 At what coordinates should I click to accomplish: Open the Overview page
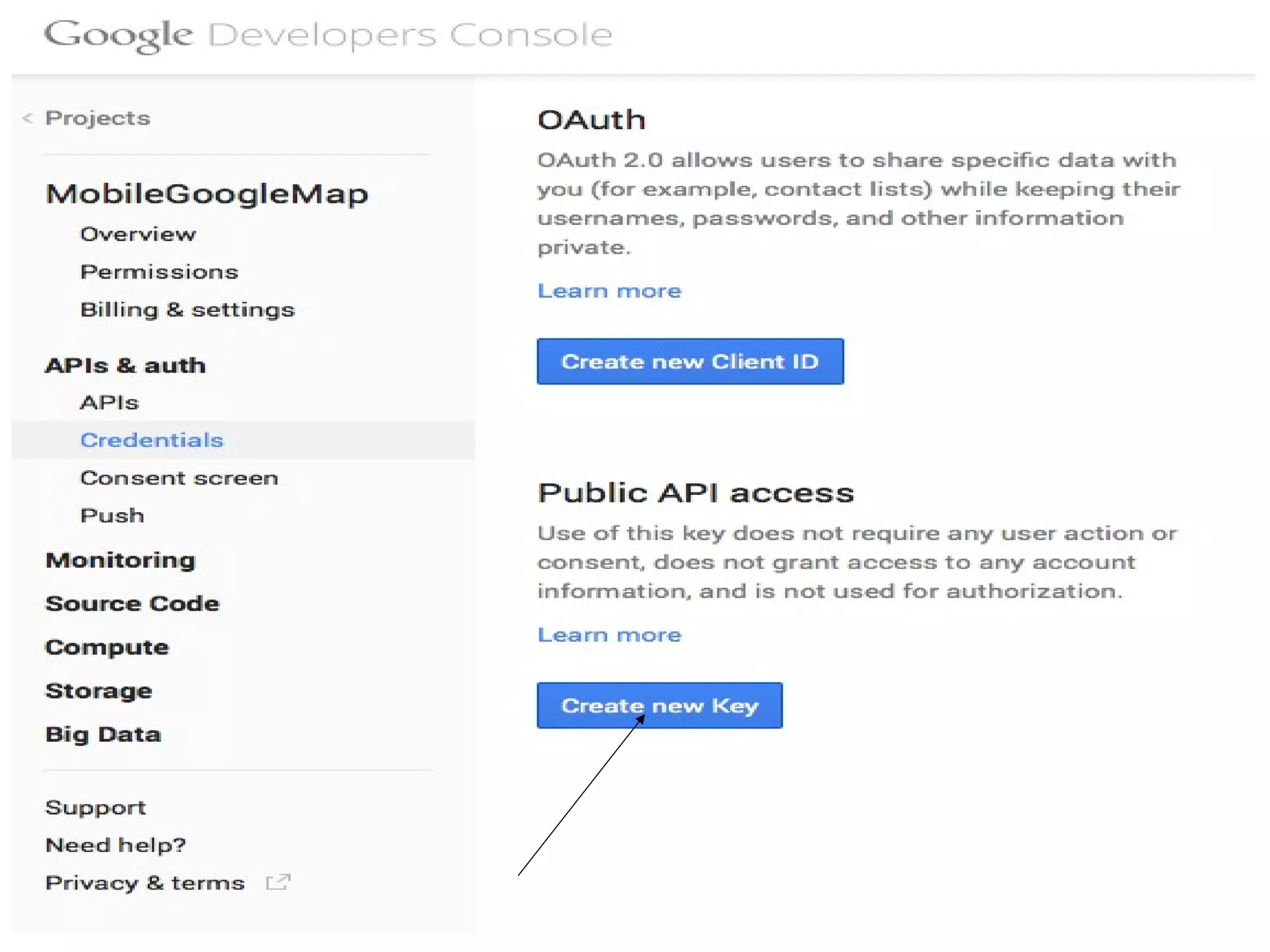[x=138, y=234]
